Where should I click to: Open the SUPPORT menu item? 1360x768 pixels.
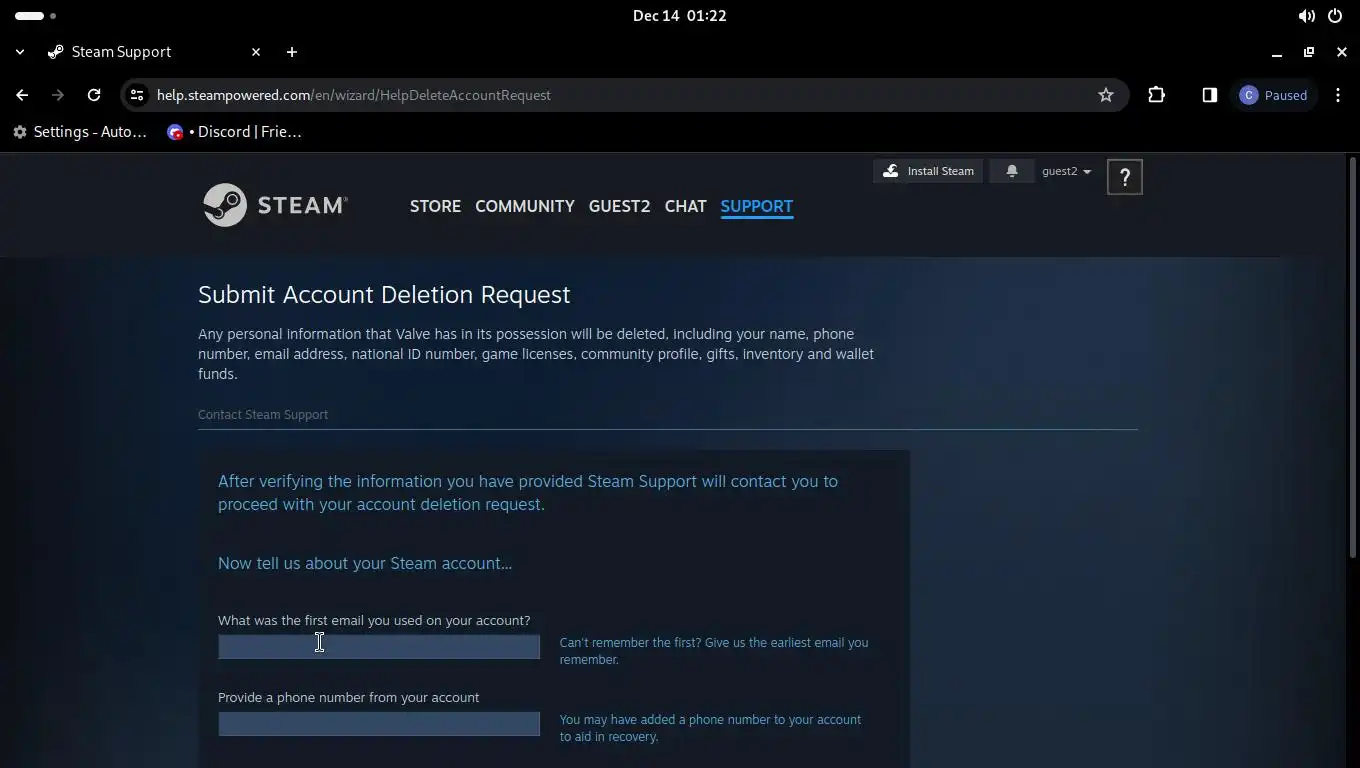[756, 206]
